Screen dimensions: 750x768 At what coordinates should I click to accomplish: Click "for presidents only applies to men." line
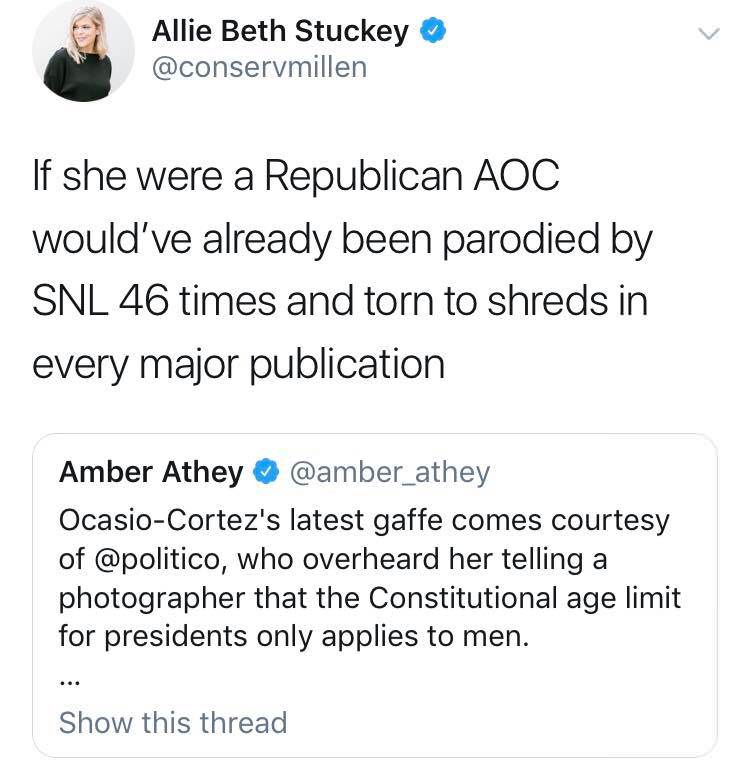pyautogui.click(x=293, y=635)
